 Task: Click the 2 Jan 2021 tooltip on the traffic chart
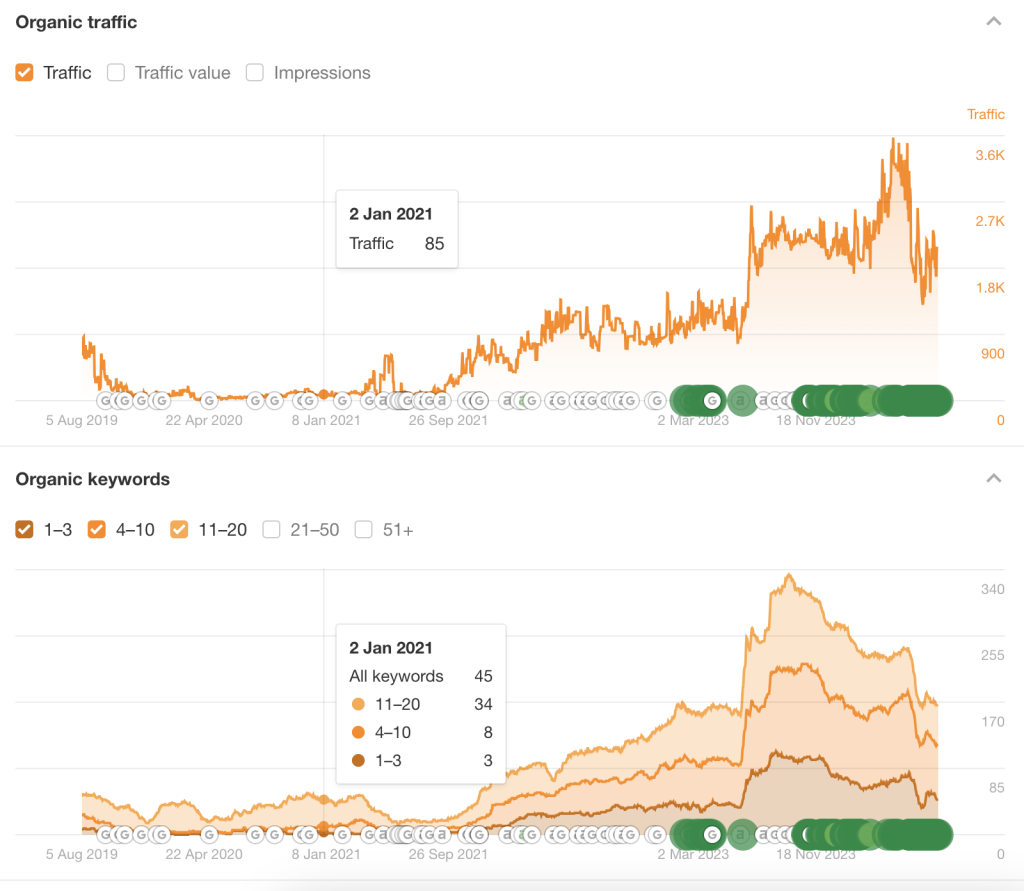pos(396,228)
